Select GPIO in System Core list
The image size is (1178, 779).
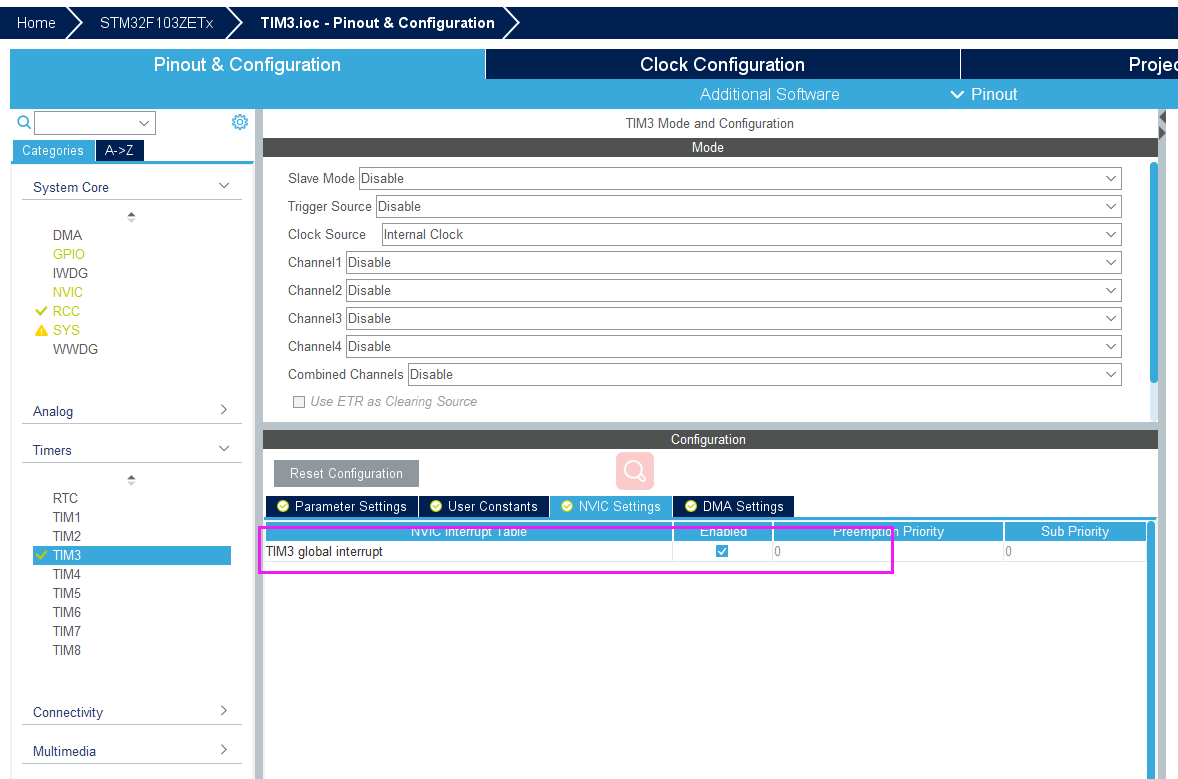click(68, 255)
